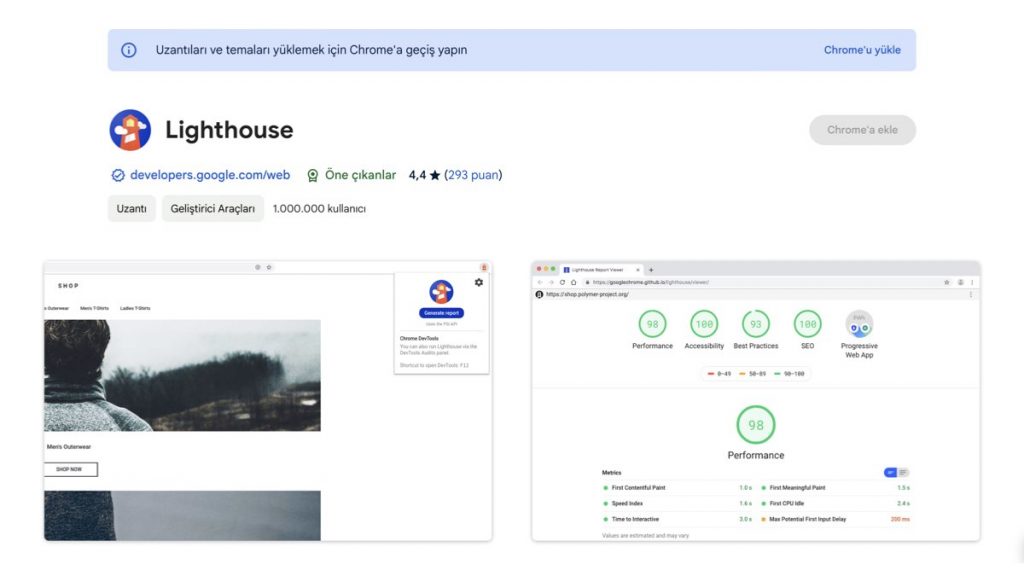Click the Chrome DevTools heading in the popup

point(419,338)
